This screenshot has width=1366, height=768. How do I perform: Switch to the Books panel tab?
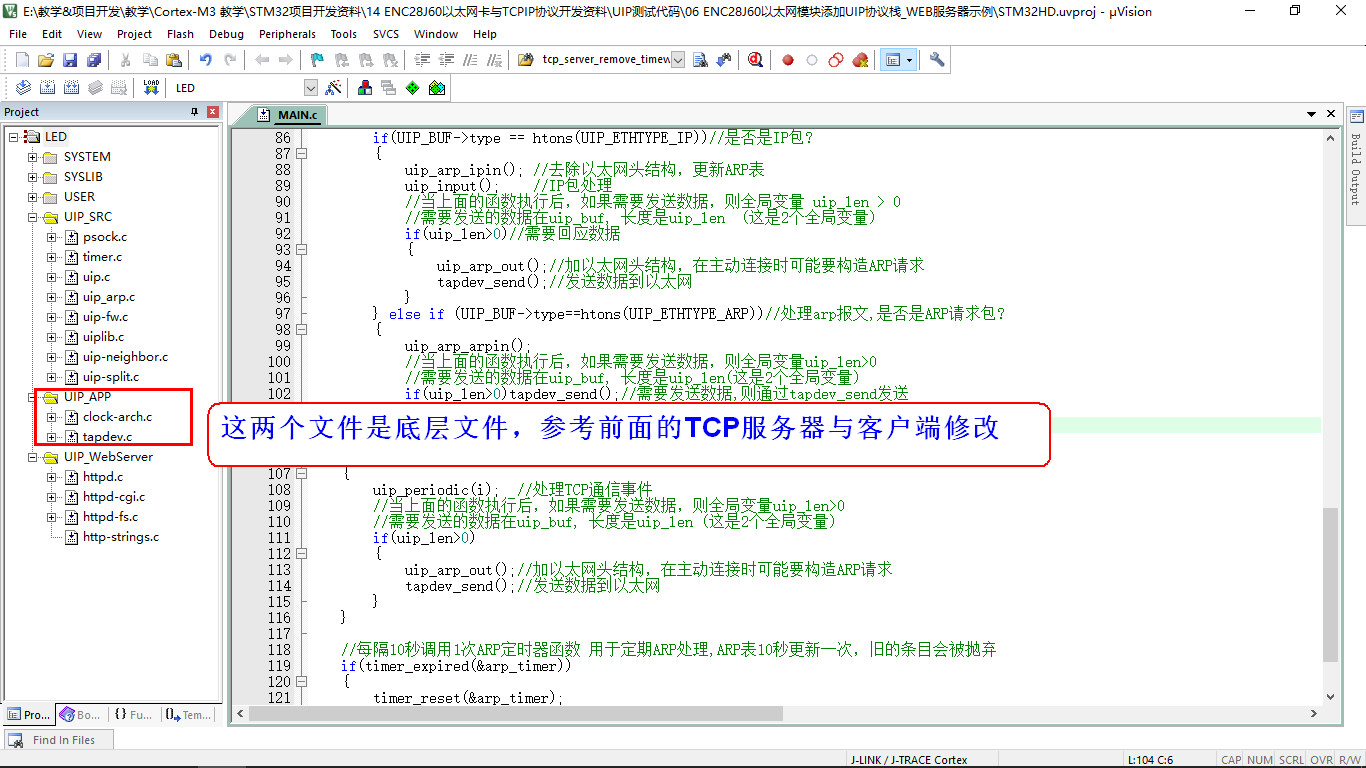80,715
